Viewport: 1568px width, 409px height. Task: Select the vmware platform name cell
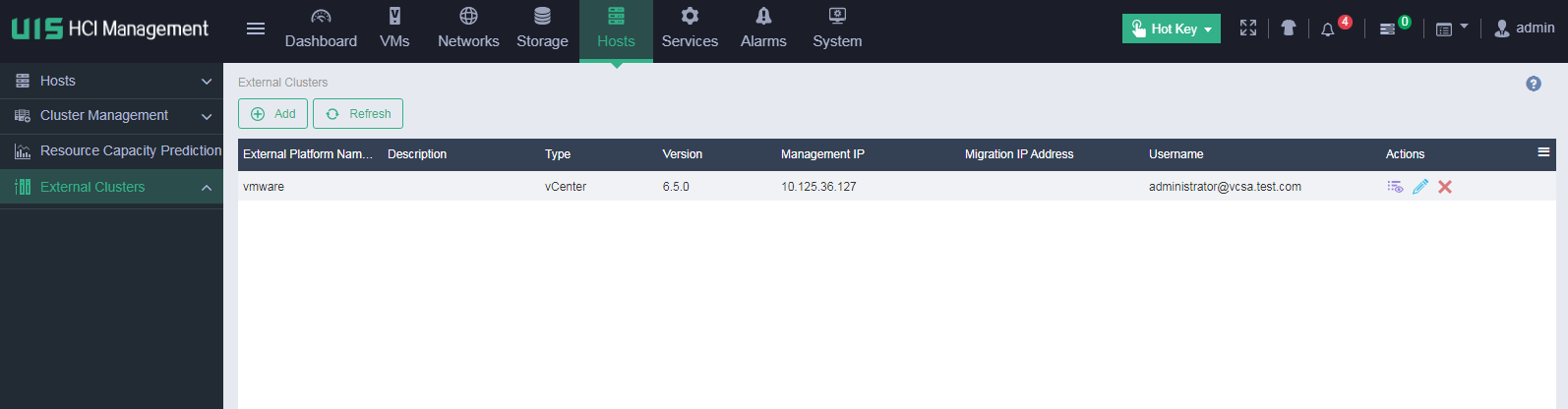click(x=264, y=187)
